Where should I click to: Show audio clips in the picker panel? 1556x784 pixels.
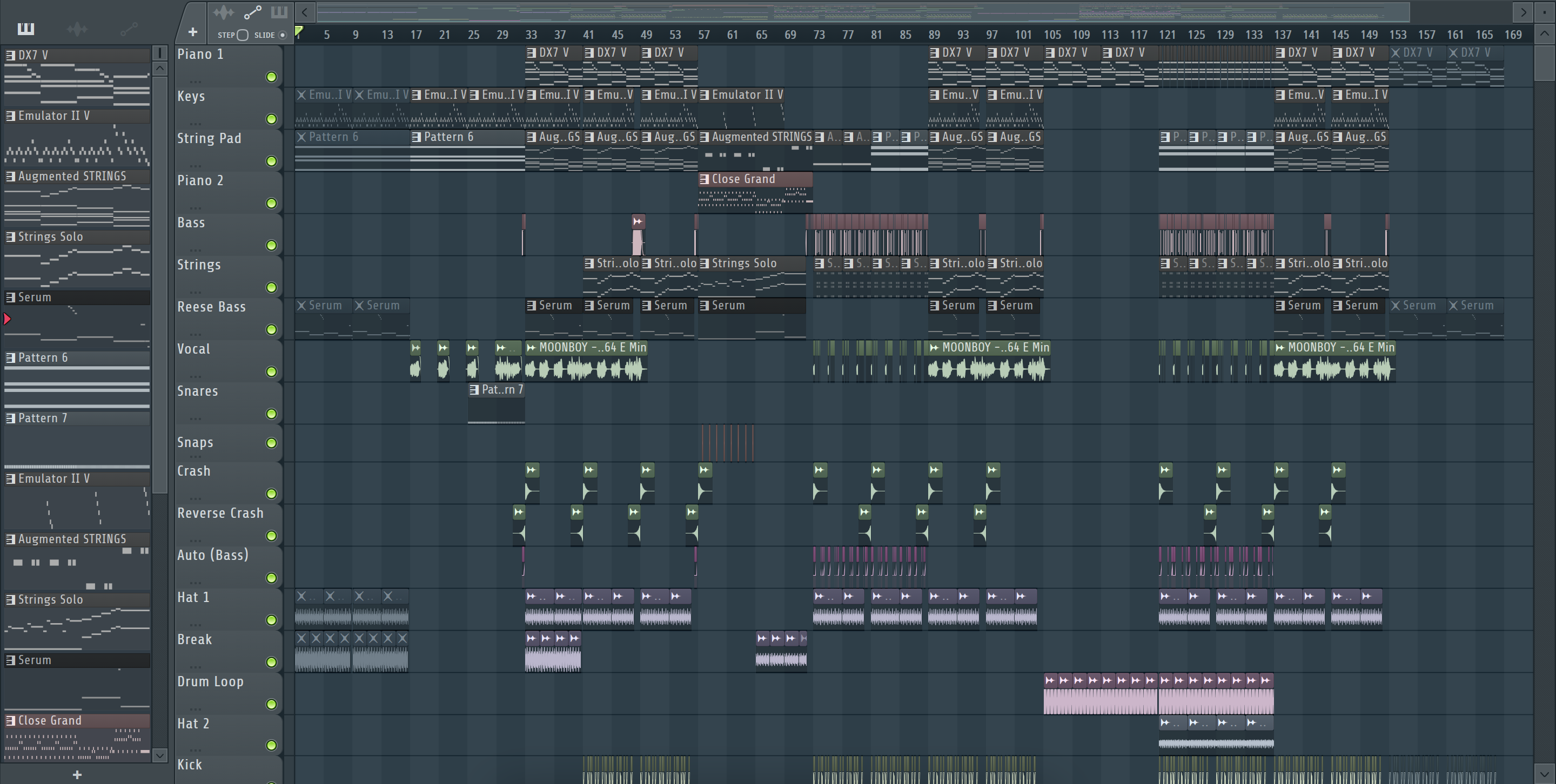(x=77, y=29)
